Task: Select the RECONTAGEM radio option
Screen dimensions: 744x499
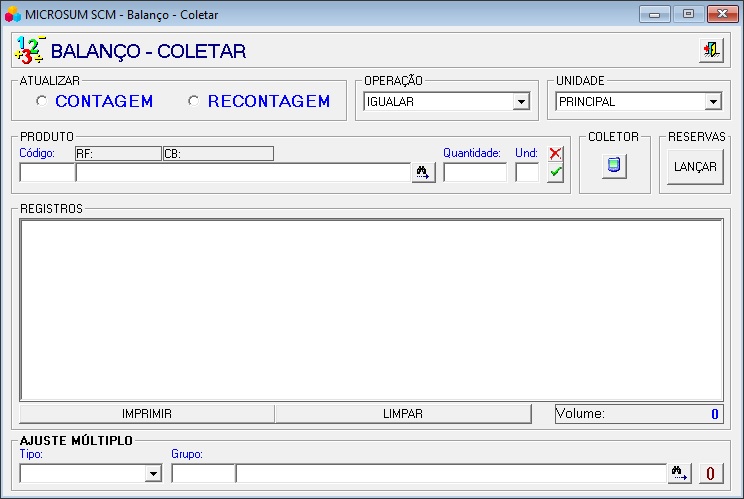Action: coord(193,101)
